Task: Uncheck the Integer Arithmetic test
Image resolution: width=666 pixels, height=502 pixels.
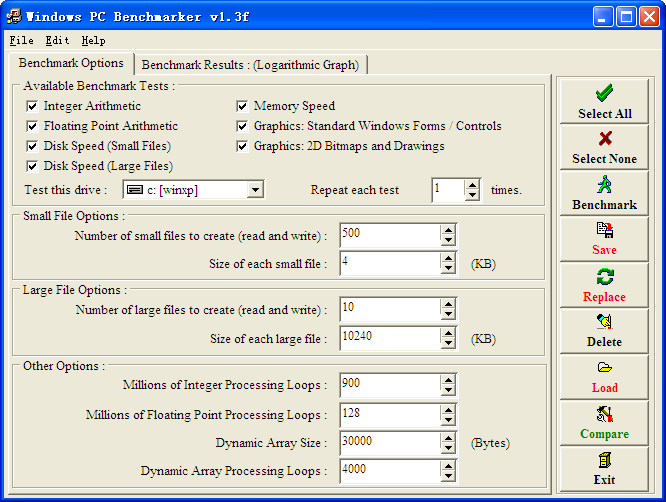Action: (33, 106)
